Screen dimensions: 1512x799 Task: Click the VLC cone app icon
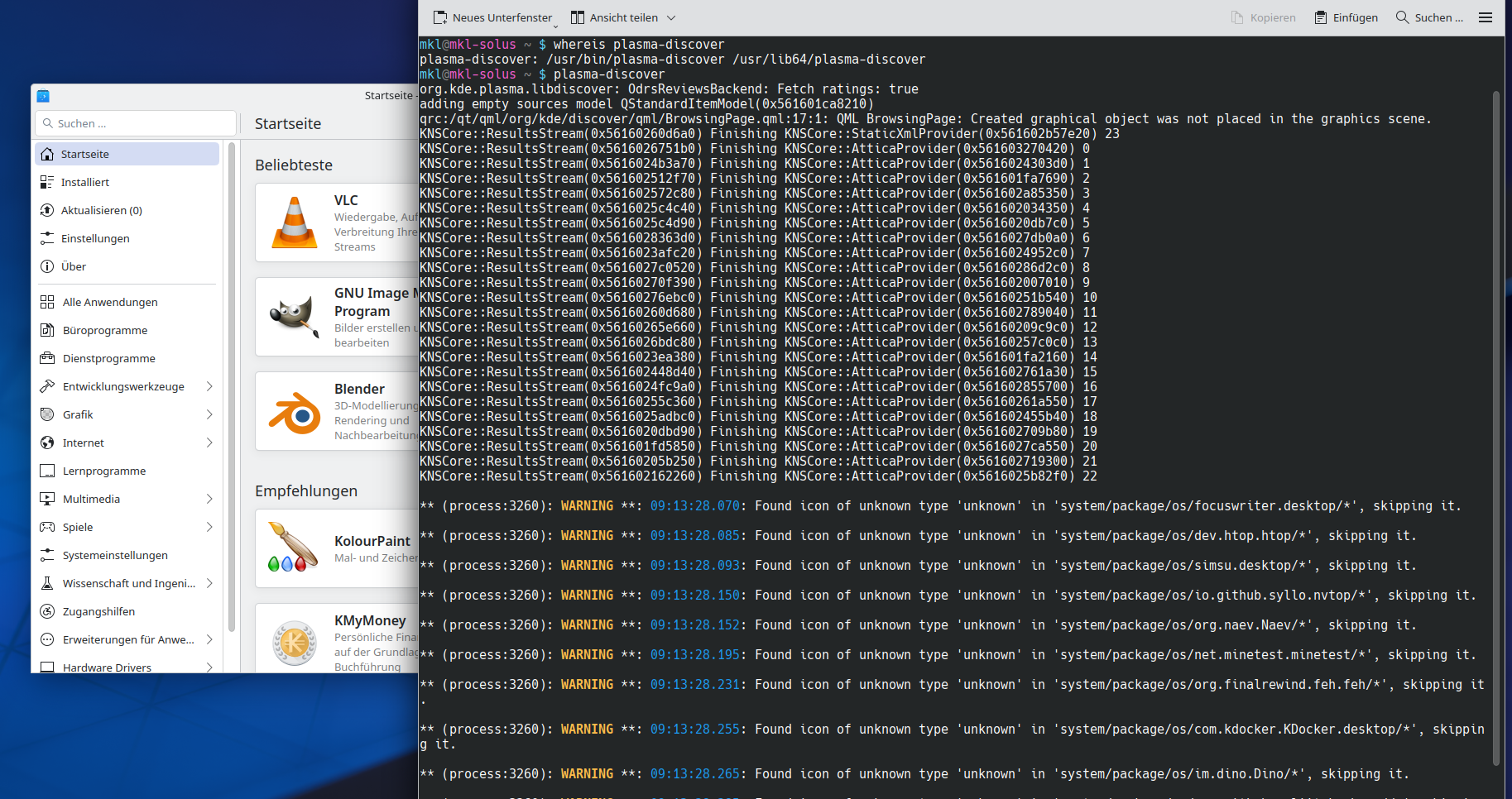click(x=295, y=222)
